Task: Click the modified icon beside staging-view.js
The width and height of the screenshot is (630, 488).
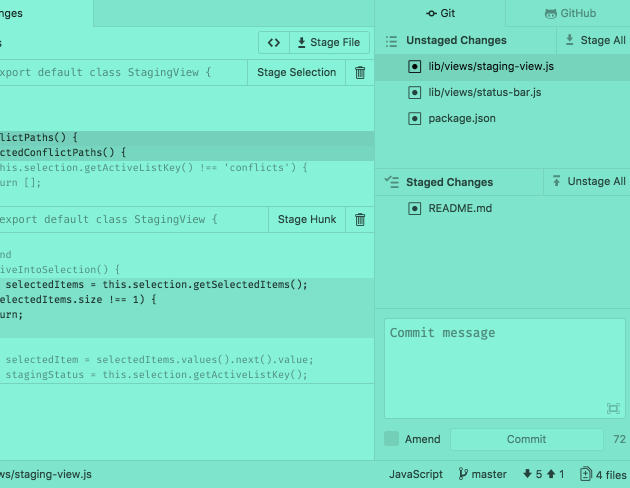Action: [415, 66]
